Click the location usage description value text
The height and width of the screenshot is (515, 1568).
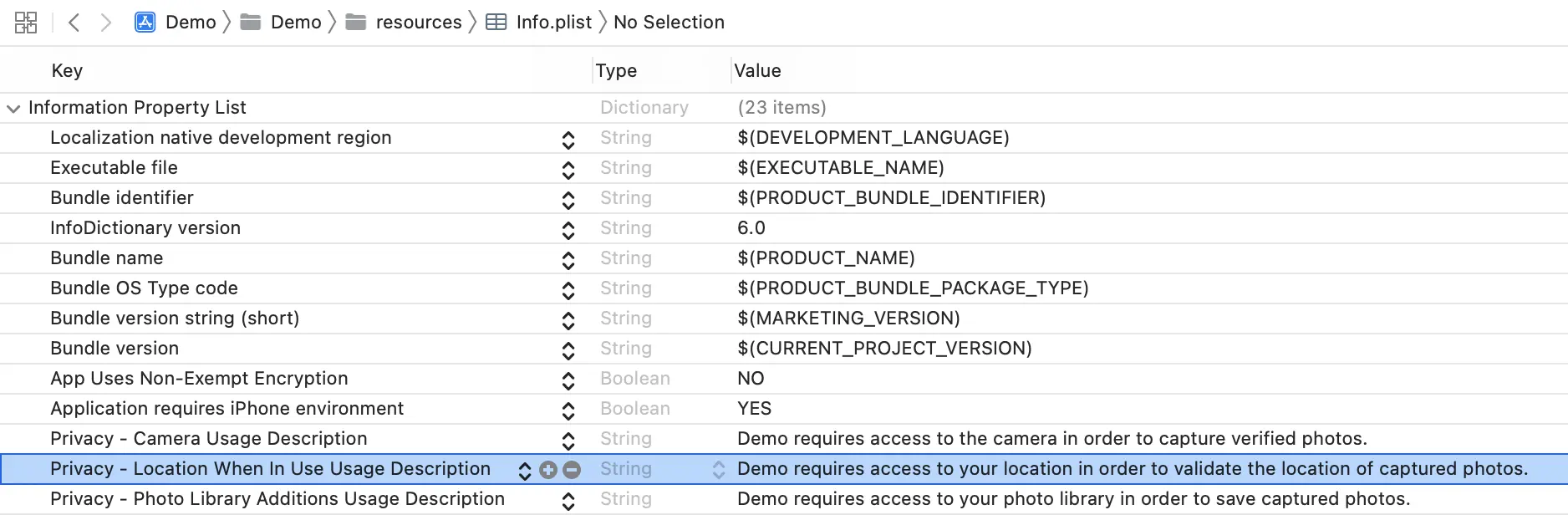tap(1133, 469)
